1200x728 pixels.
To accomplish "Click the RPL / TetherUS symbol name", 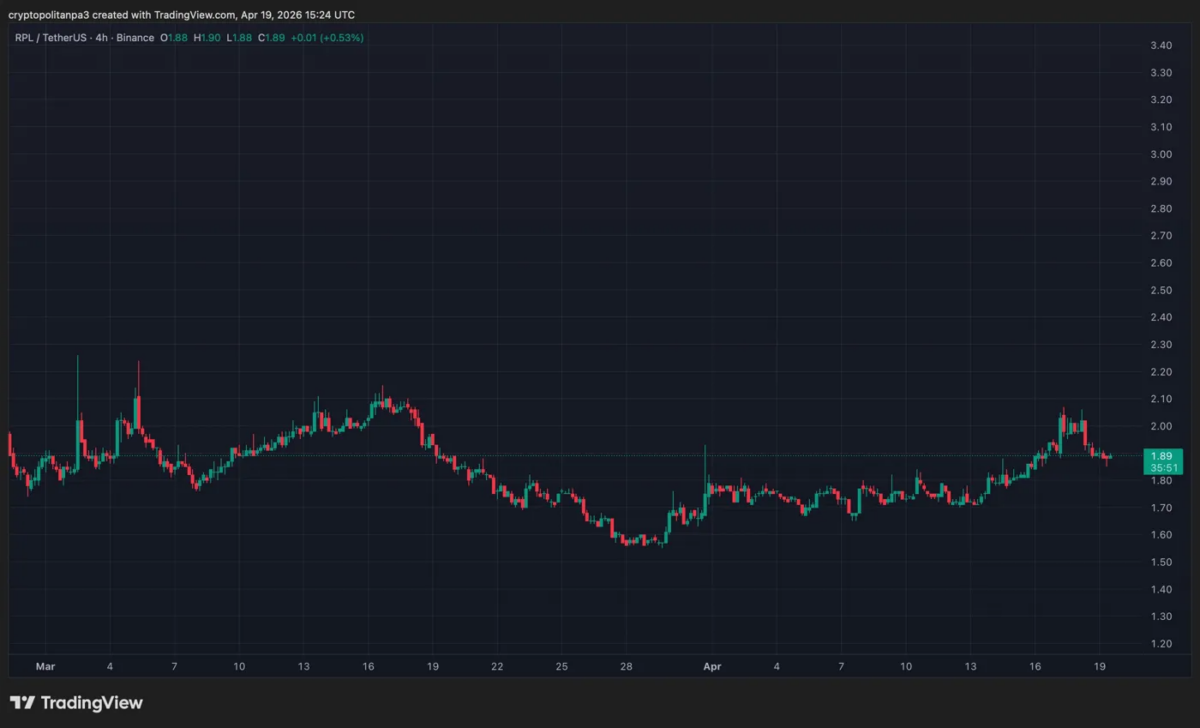I will (x=47, y=38).
